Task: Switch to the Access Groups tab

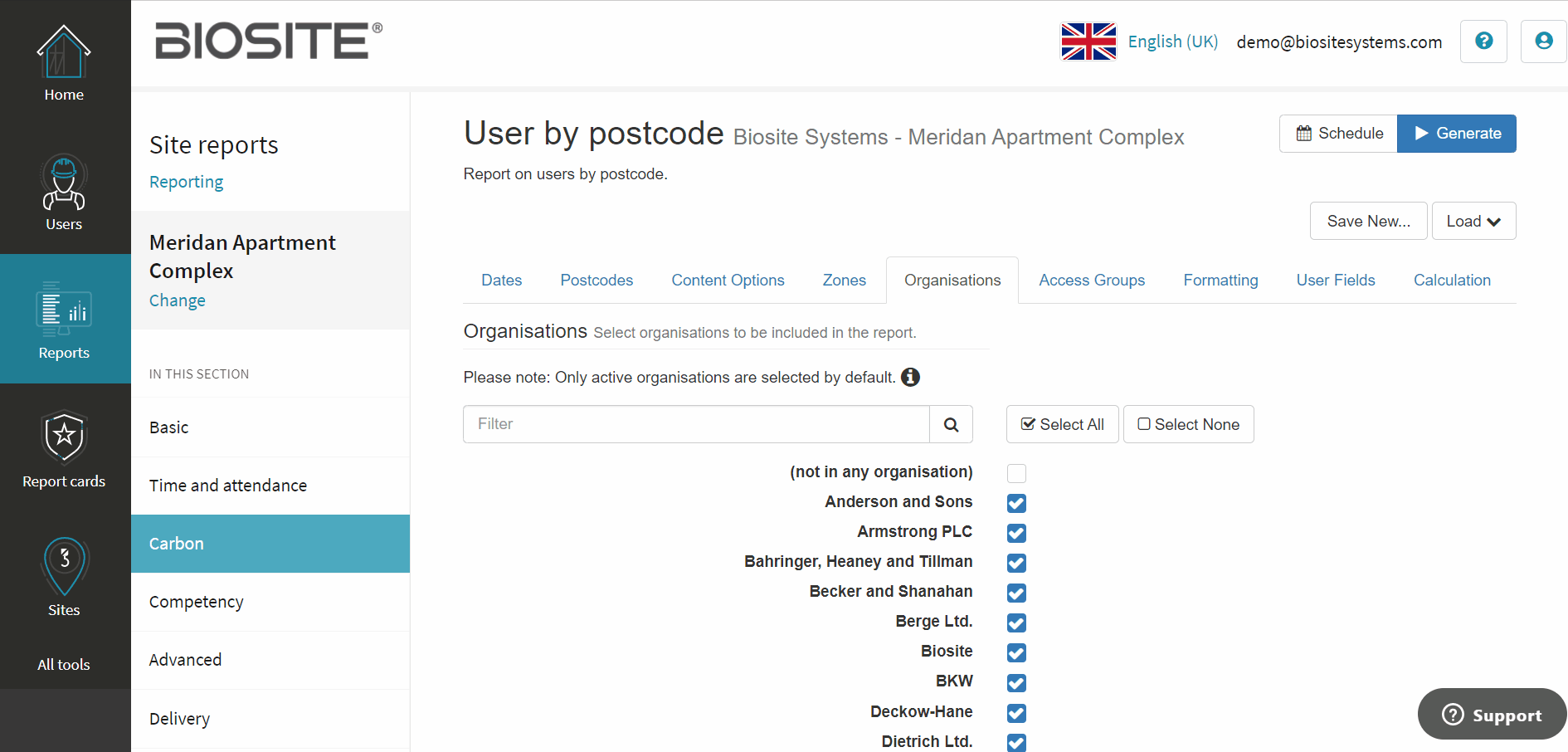Action: (x=1092, y=281)
